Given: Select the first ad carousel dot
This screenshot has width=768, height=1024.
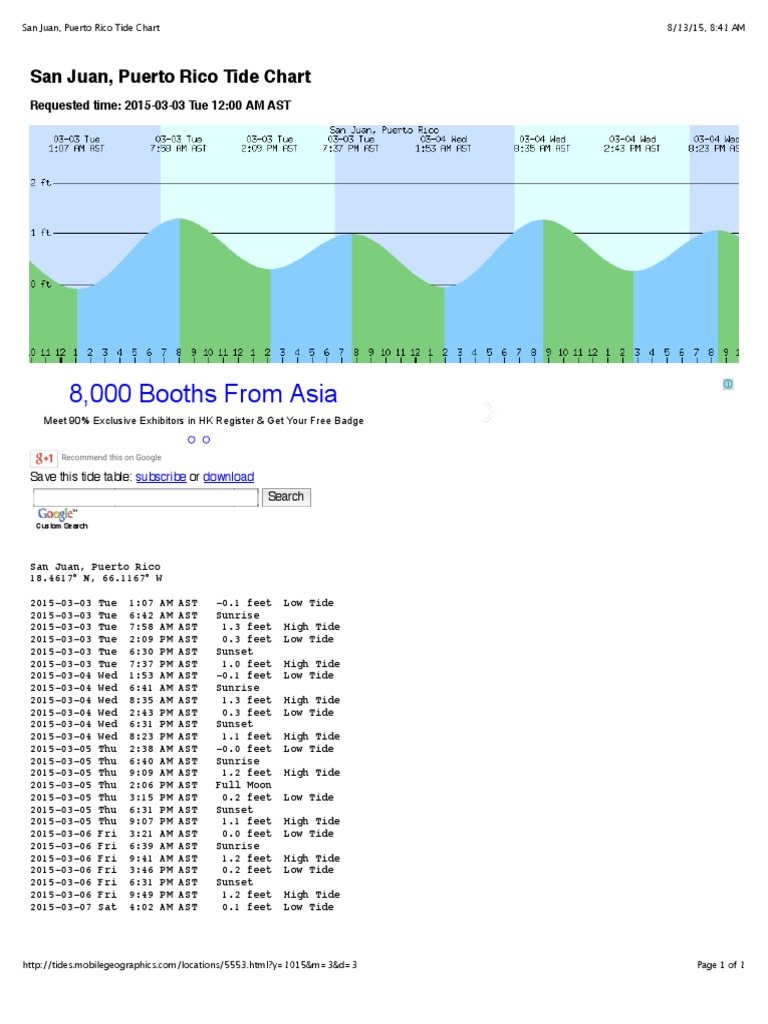Looking at the screenshot, I should (x=191, y=440).
